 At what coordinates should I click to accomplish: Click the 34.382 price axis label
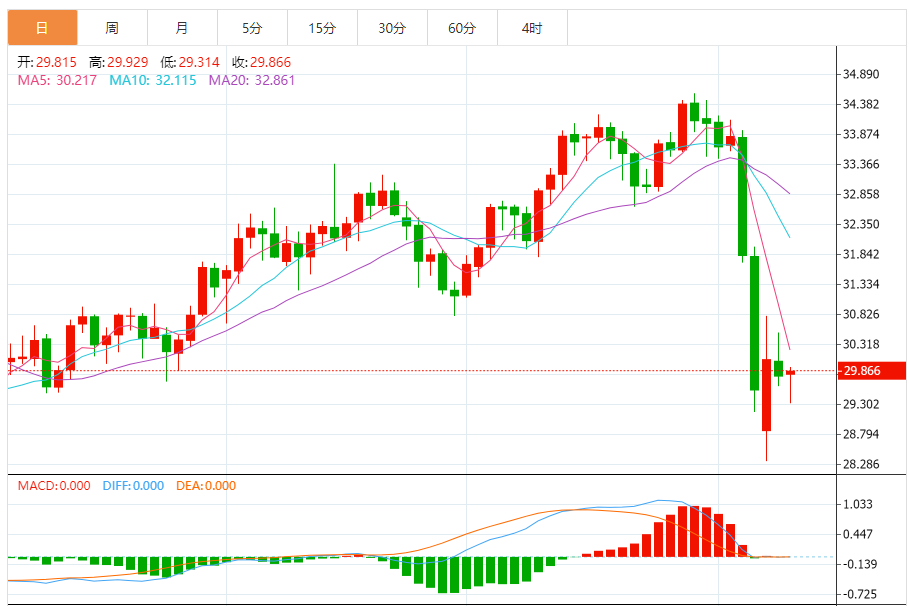pyautogui.click(x=861, y=104)
